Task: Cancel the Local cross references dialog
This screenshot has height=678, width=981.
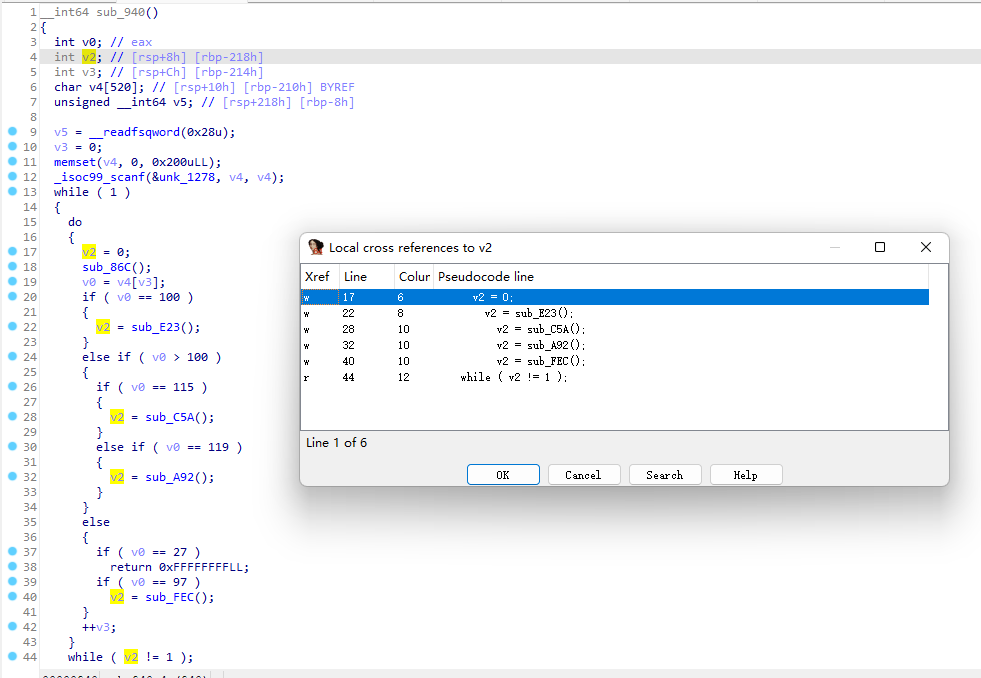Action: pyautogui.click(x=584, y=474)
